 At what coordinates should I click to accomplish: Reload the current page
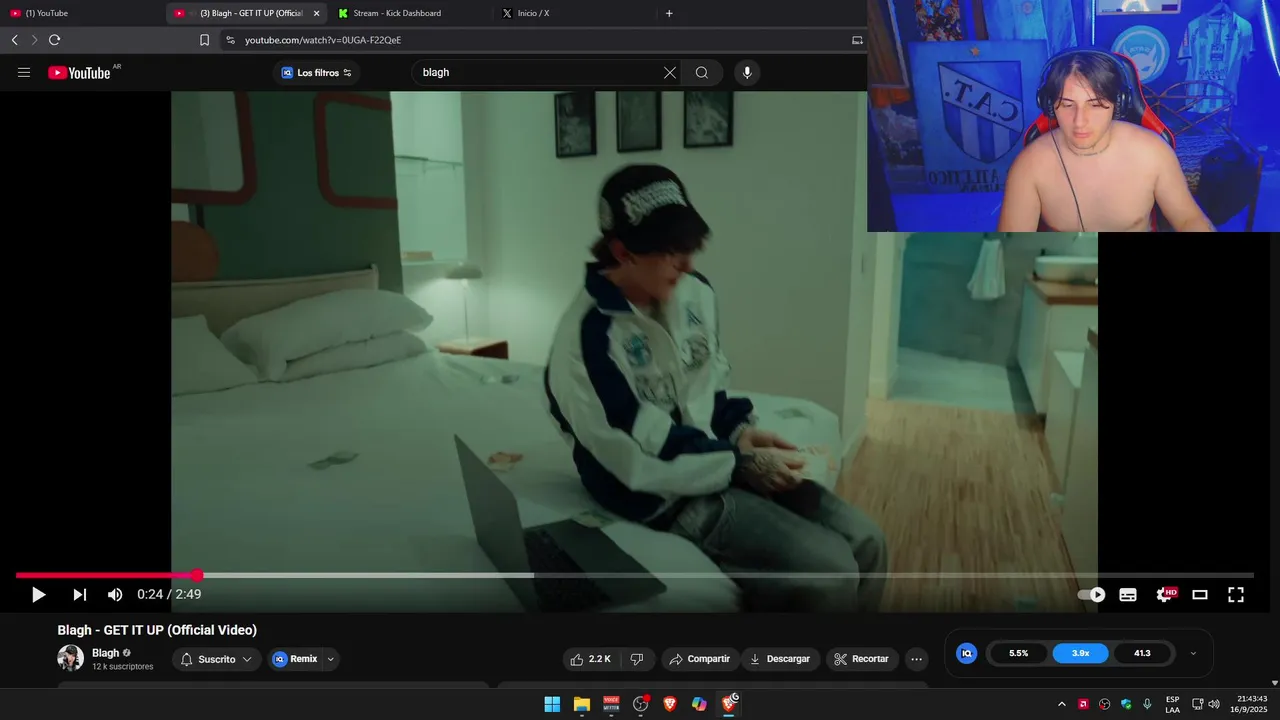point(55,40)
